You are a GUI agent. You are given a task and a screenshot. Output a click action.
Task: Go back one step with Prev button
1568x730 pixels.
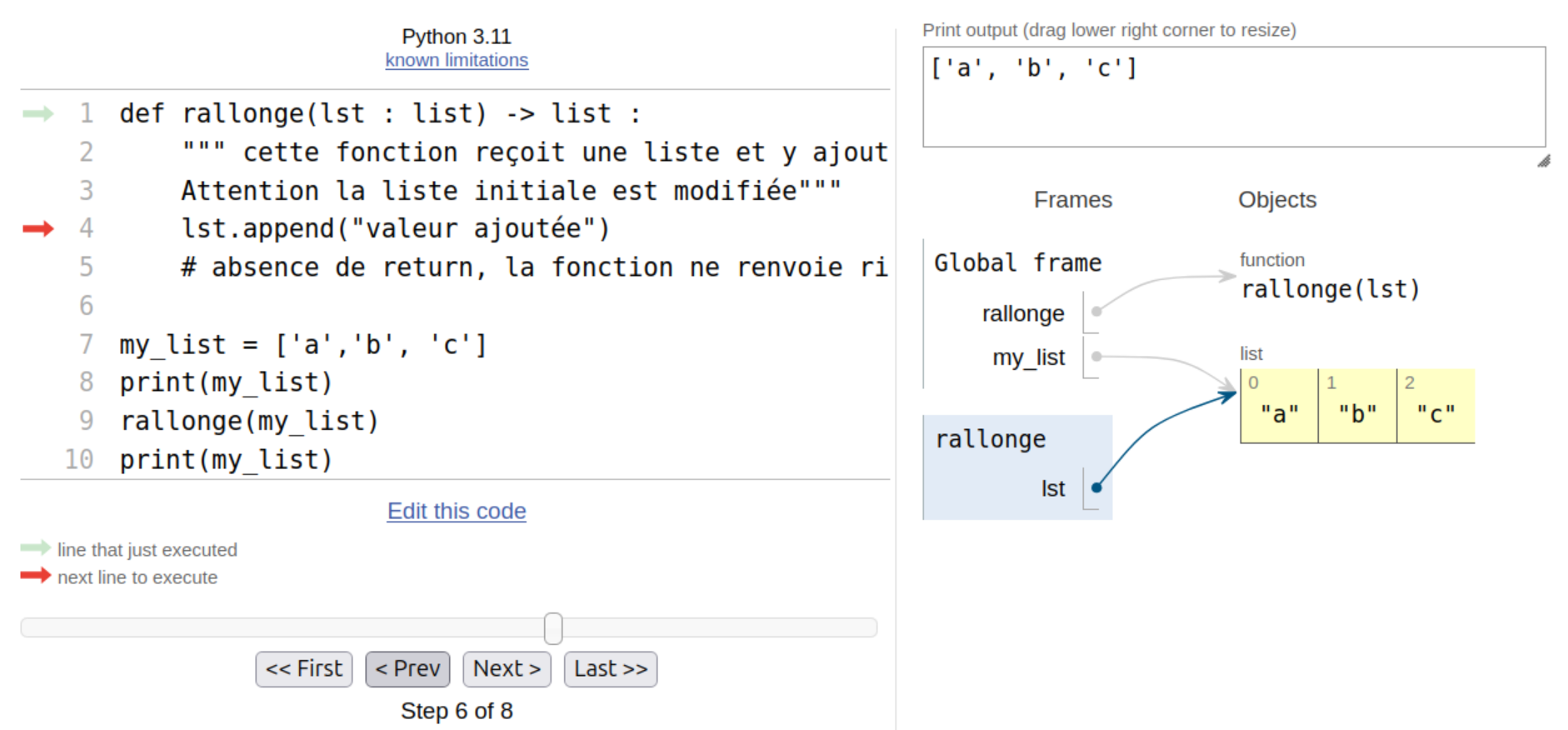(407, 669)
